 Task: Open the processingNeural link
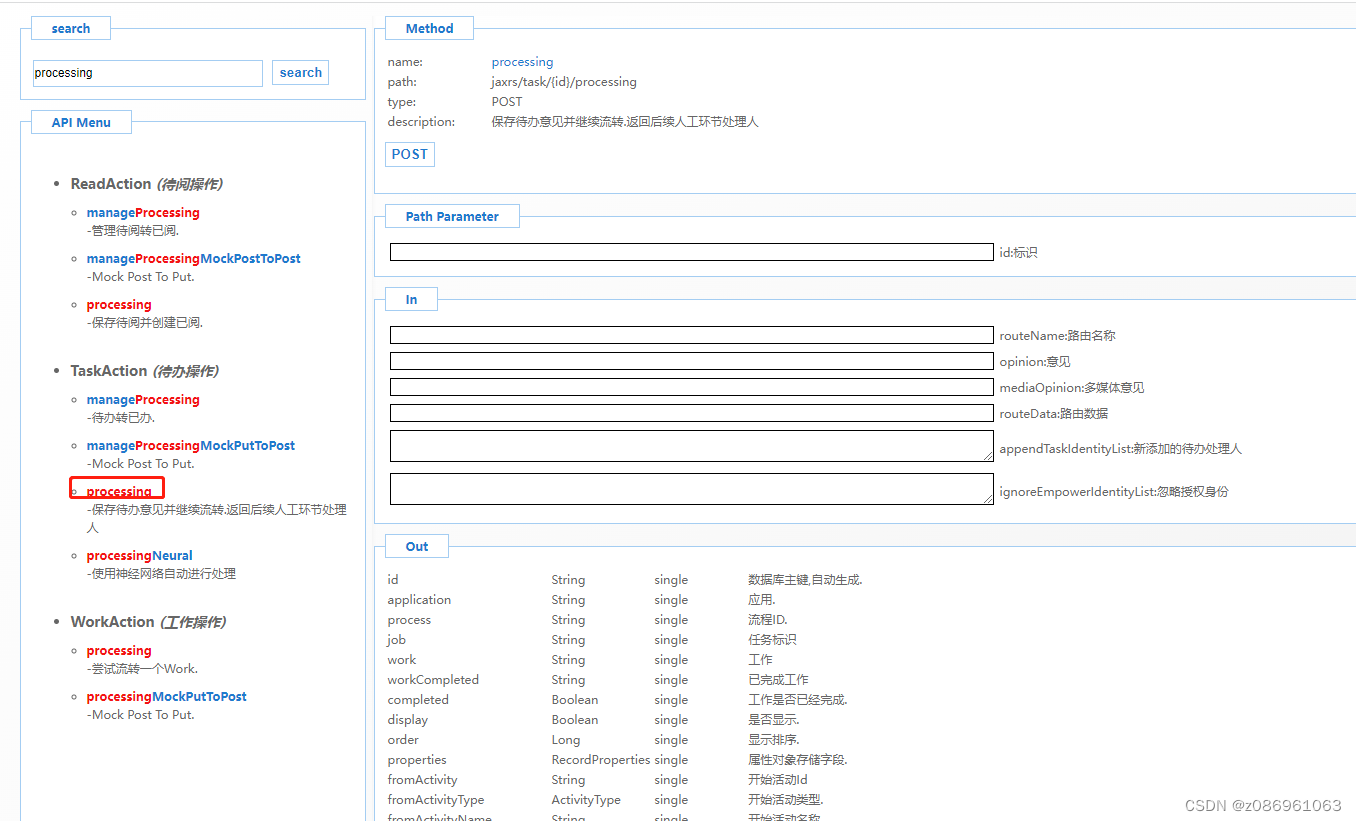click(139, 555)
